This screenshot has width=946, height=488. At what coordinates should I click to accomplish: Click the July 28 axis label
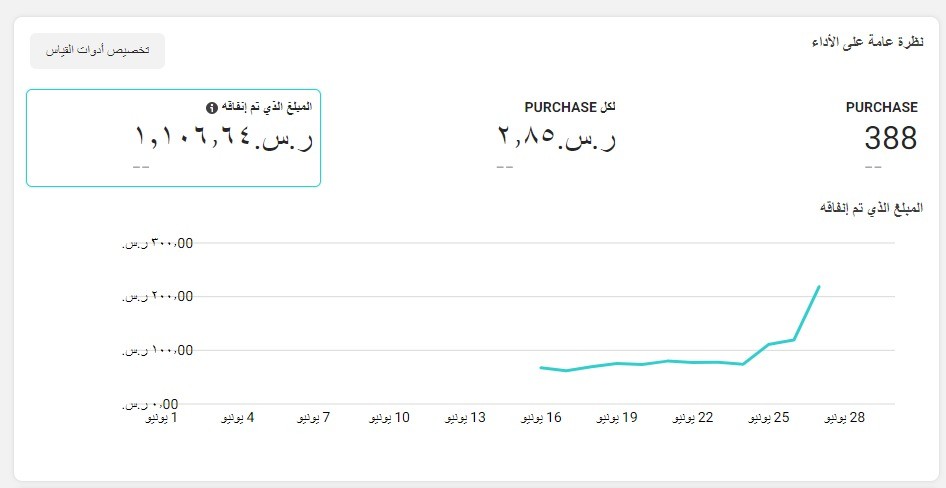click(x=845, y=417)
